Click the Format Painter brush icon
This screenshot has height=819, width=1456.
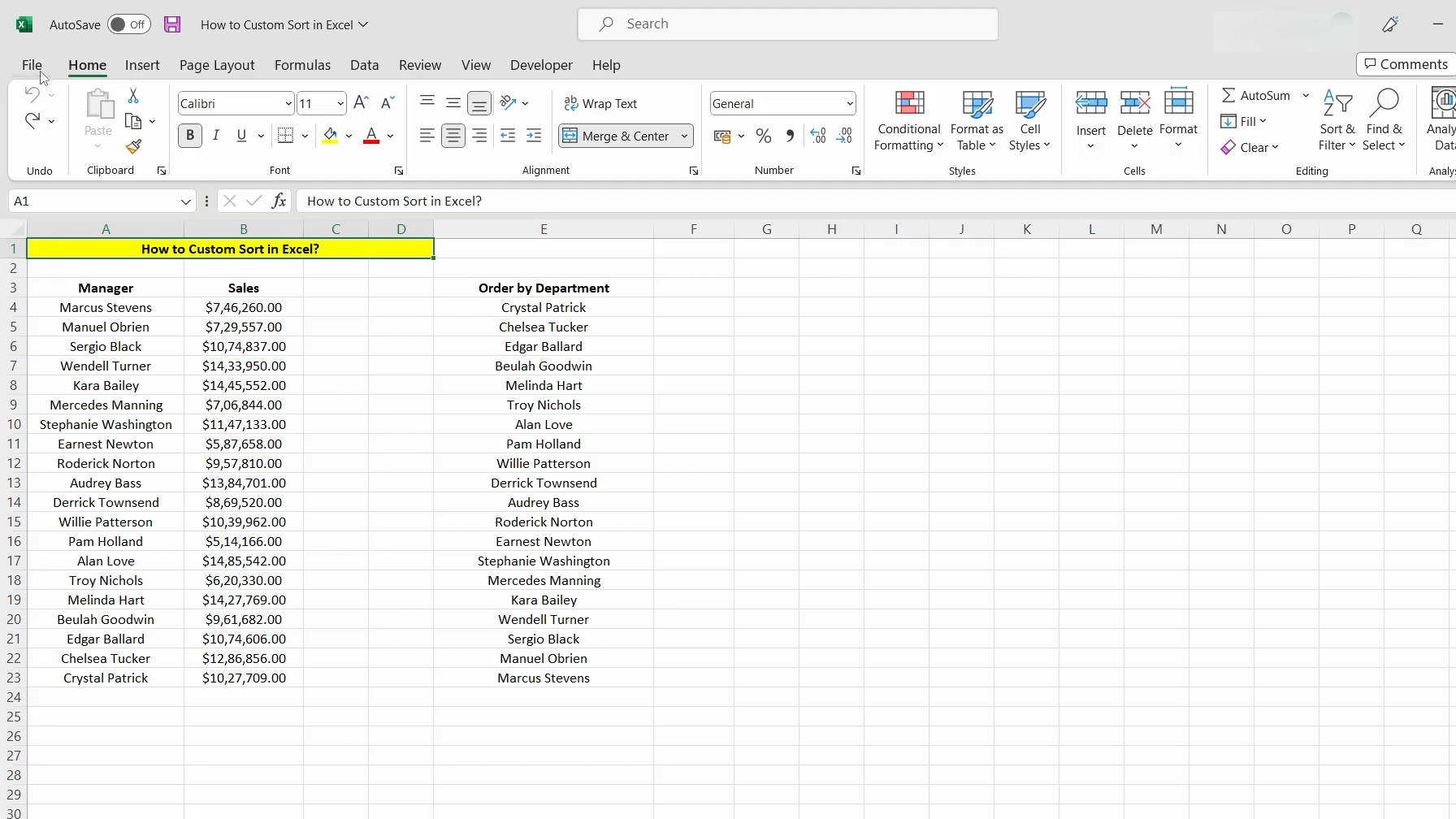point(134,147)
